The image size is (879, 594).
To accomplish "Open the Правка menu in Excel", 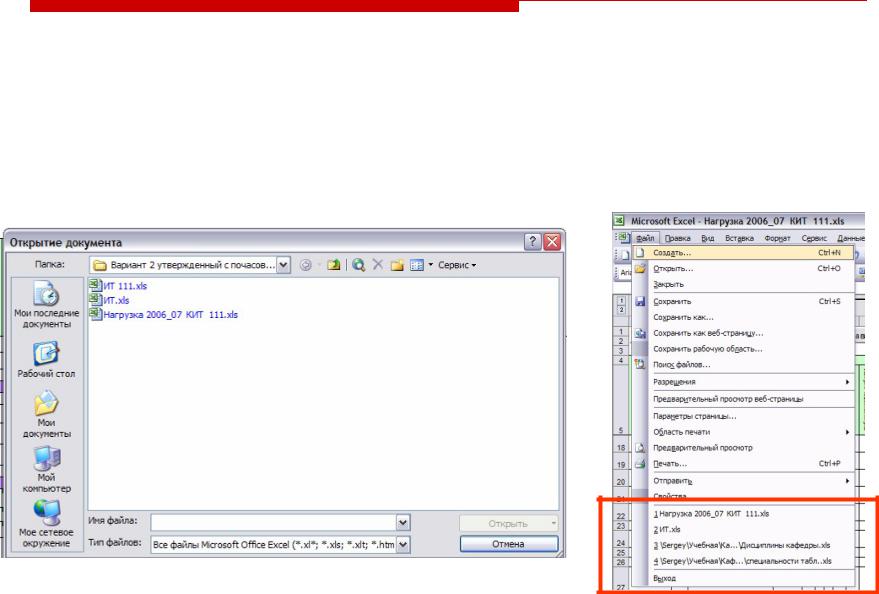I will click(x=678, y=238).
